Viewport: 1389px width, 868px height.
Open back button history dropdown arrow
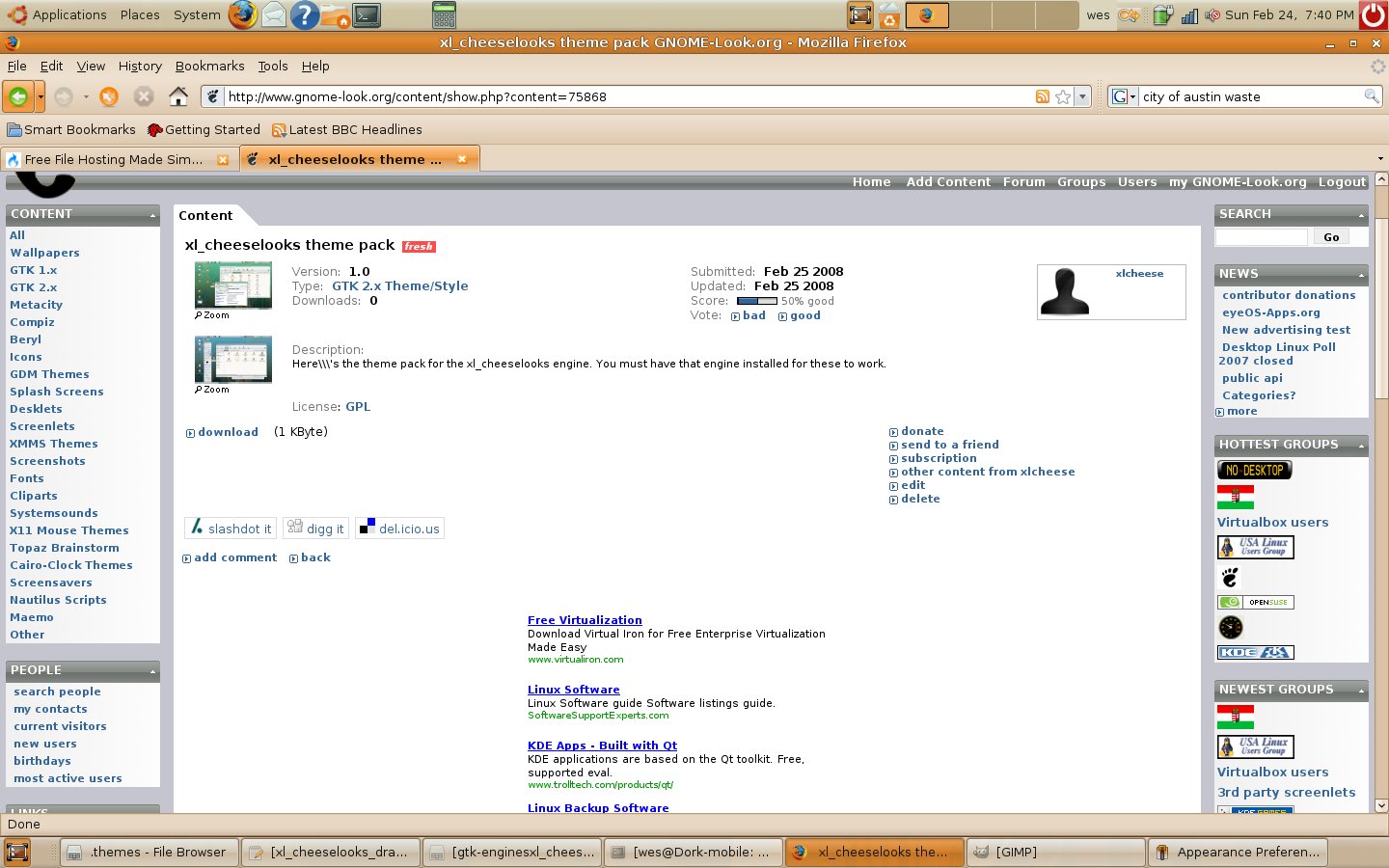[41, 96]
